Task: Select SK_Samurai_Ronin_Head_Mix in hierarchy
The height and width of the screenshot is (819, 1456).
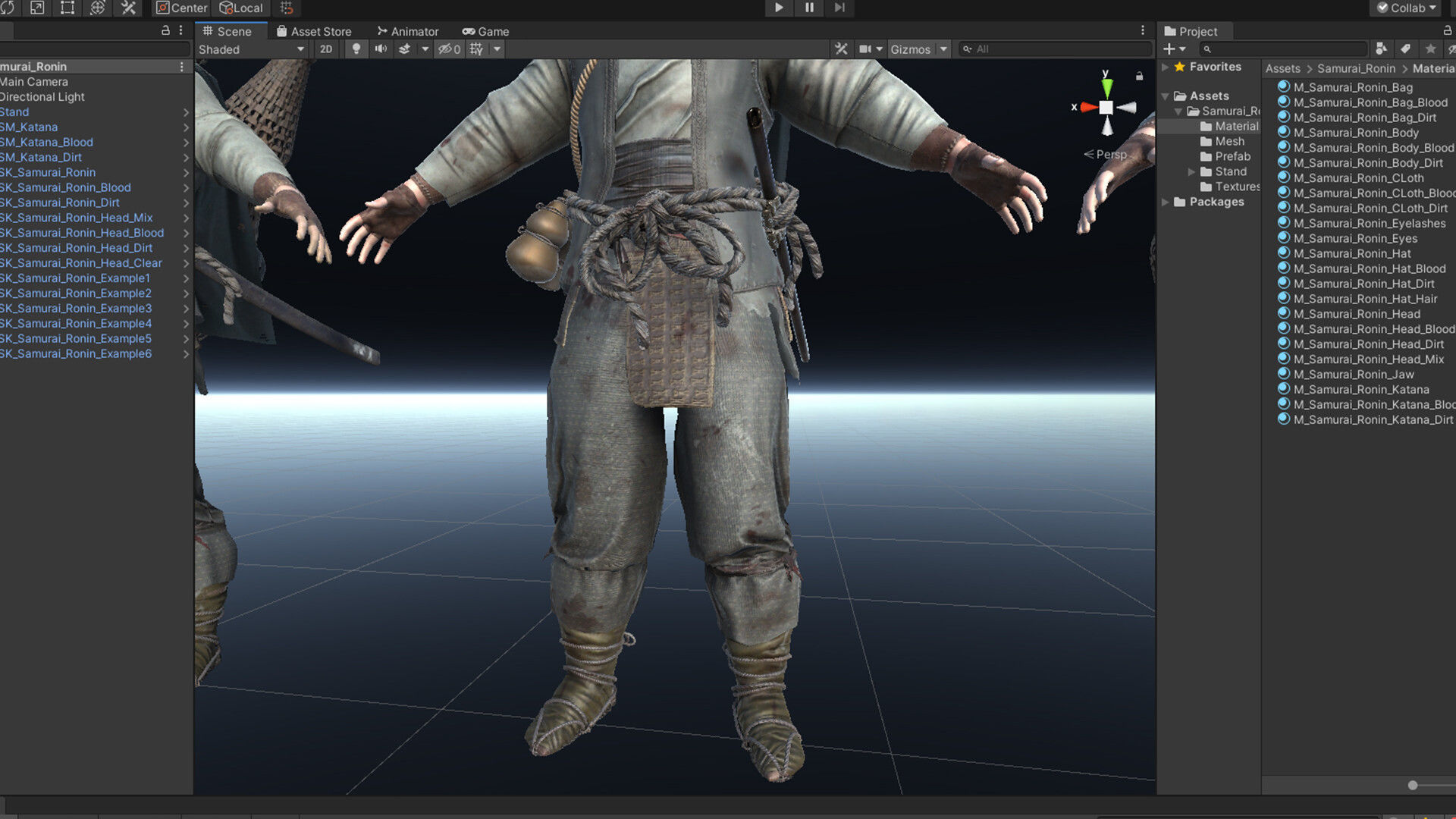Action: click(76, 218)
